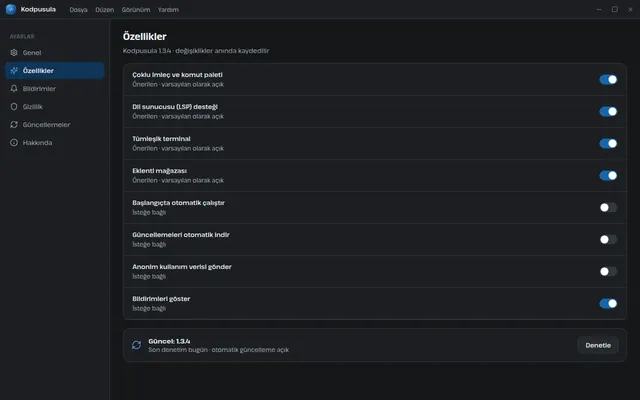Open the Dosya menu

coord(78,9)
